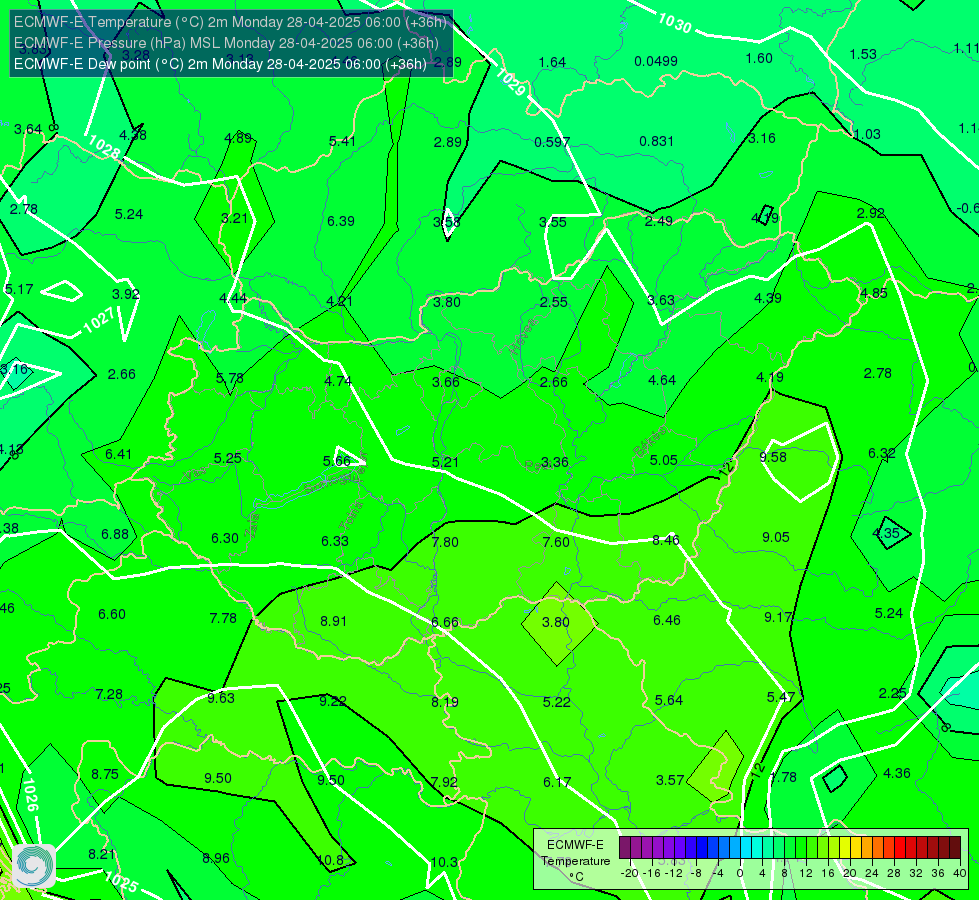979x900 pixels.
Task: Click the 9.17 dew point value
Action: [x=778, y=618]
